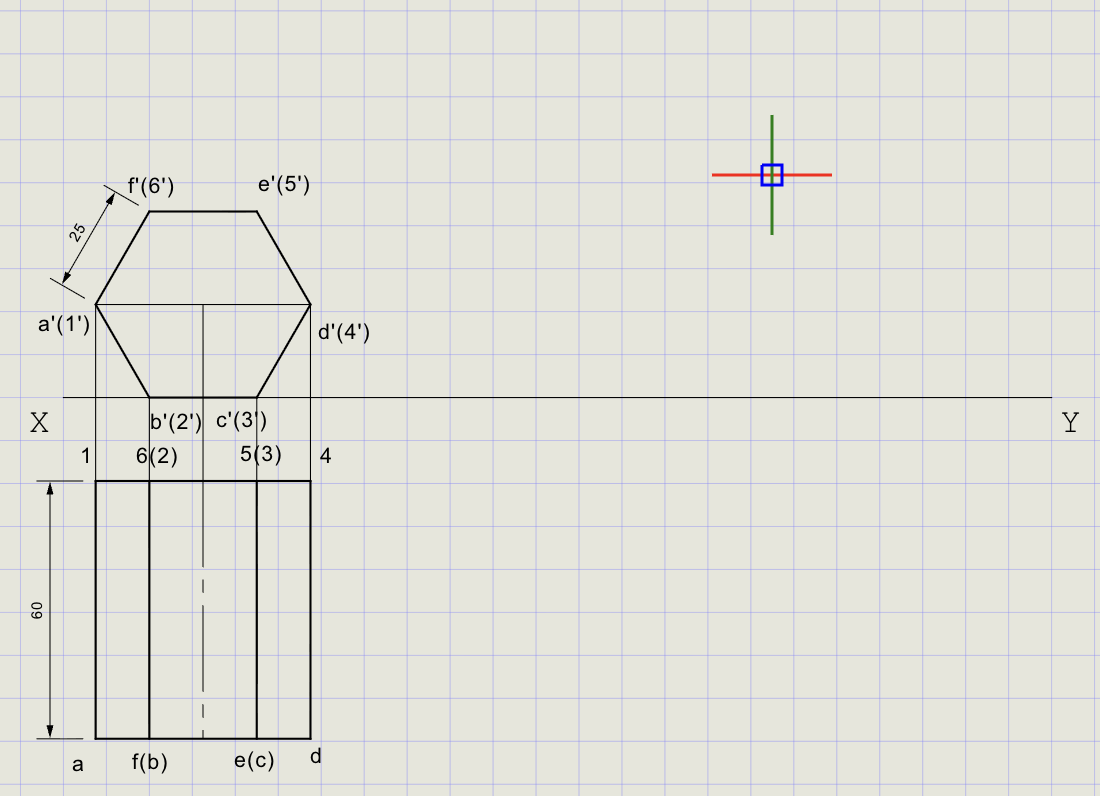The image size is (1100, 796).
Task: Click the corner label a in the top view
Action: (x=78, y=763)
